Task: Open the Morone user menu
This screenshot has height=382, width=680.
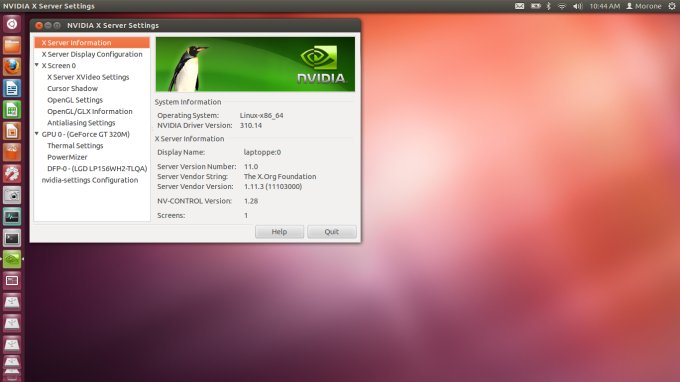Action: (644, 6)
